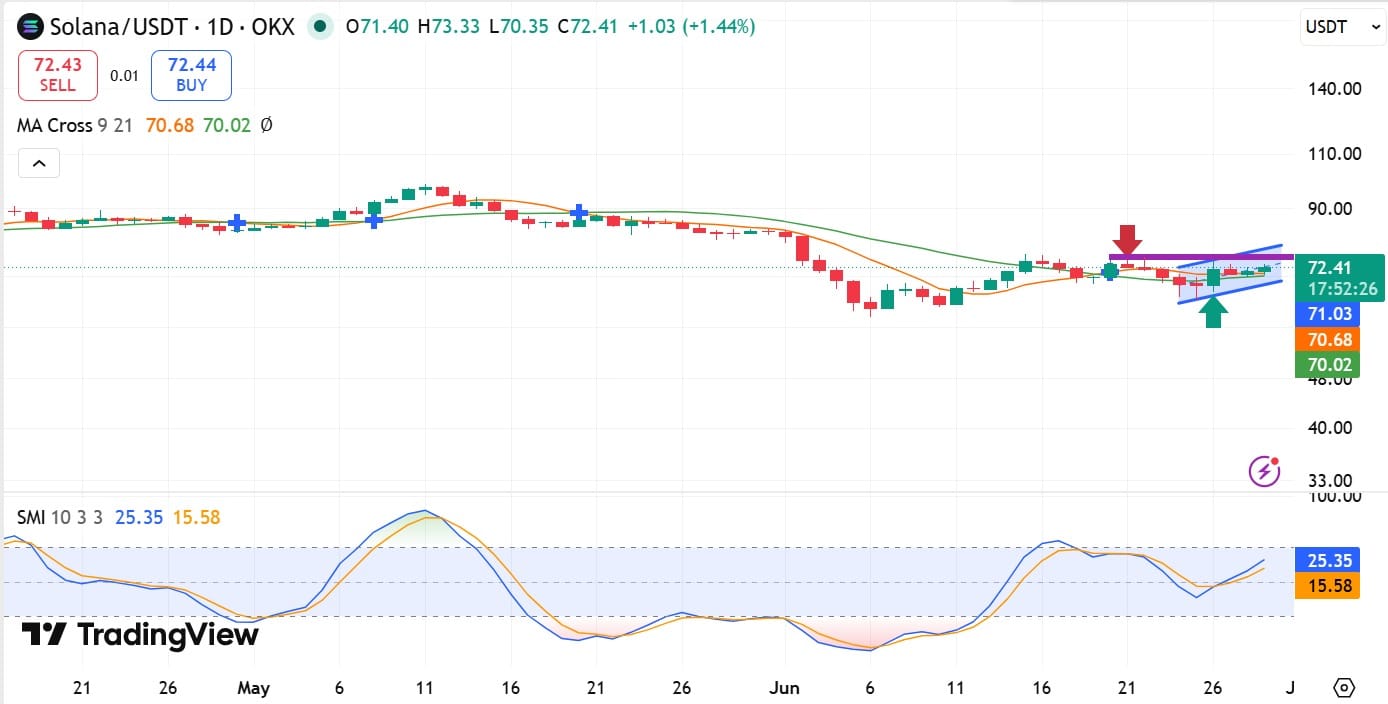The image size is (1388, 704).
Task: Click the green 70.02 price axis label
Action: pyautogui.click(x=1329, y=365)
